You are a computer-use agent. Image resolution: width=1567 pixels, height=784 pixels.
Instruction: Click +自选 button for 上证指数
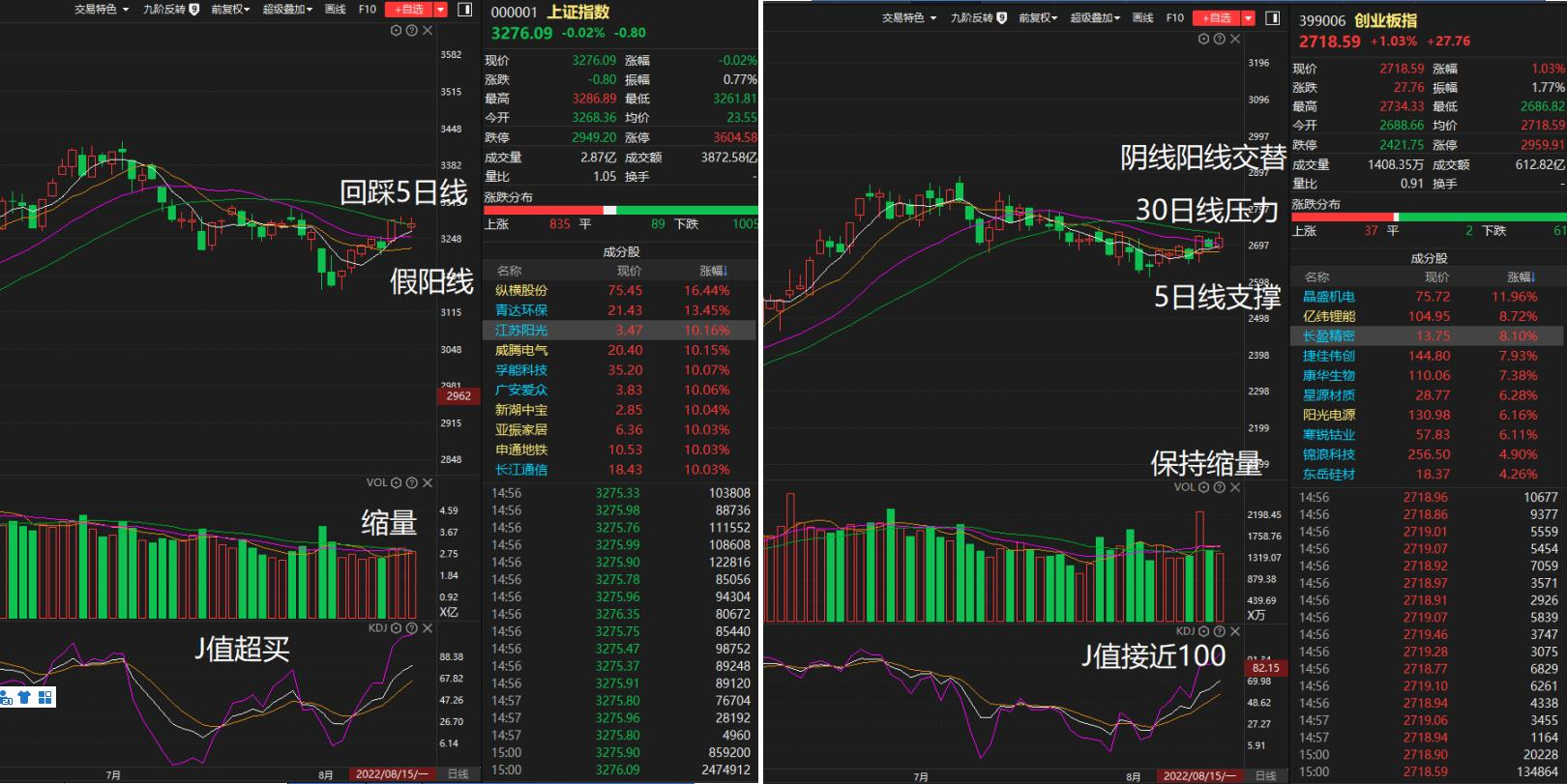408,9
